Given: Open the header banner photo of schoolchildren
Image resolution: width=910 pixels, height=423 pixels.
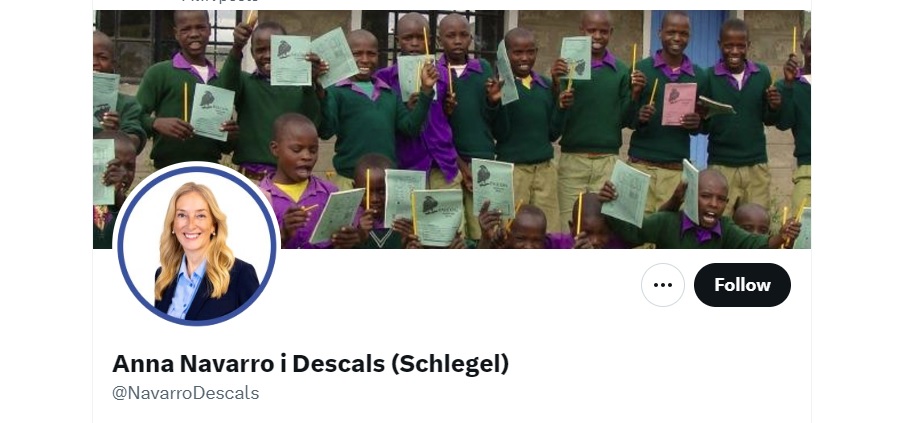Looking at the screenshot, I should [452, 129].
